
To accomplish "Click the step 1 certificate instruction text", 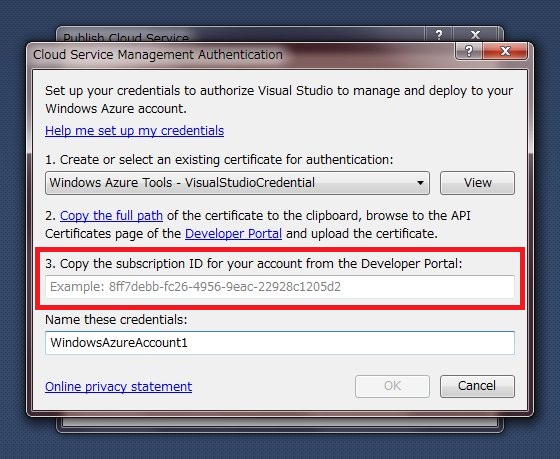I will point(219,160).
